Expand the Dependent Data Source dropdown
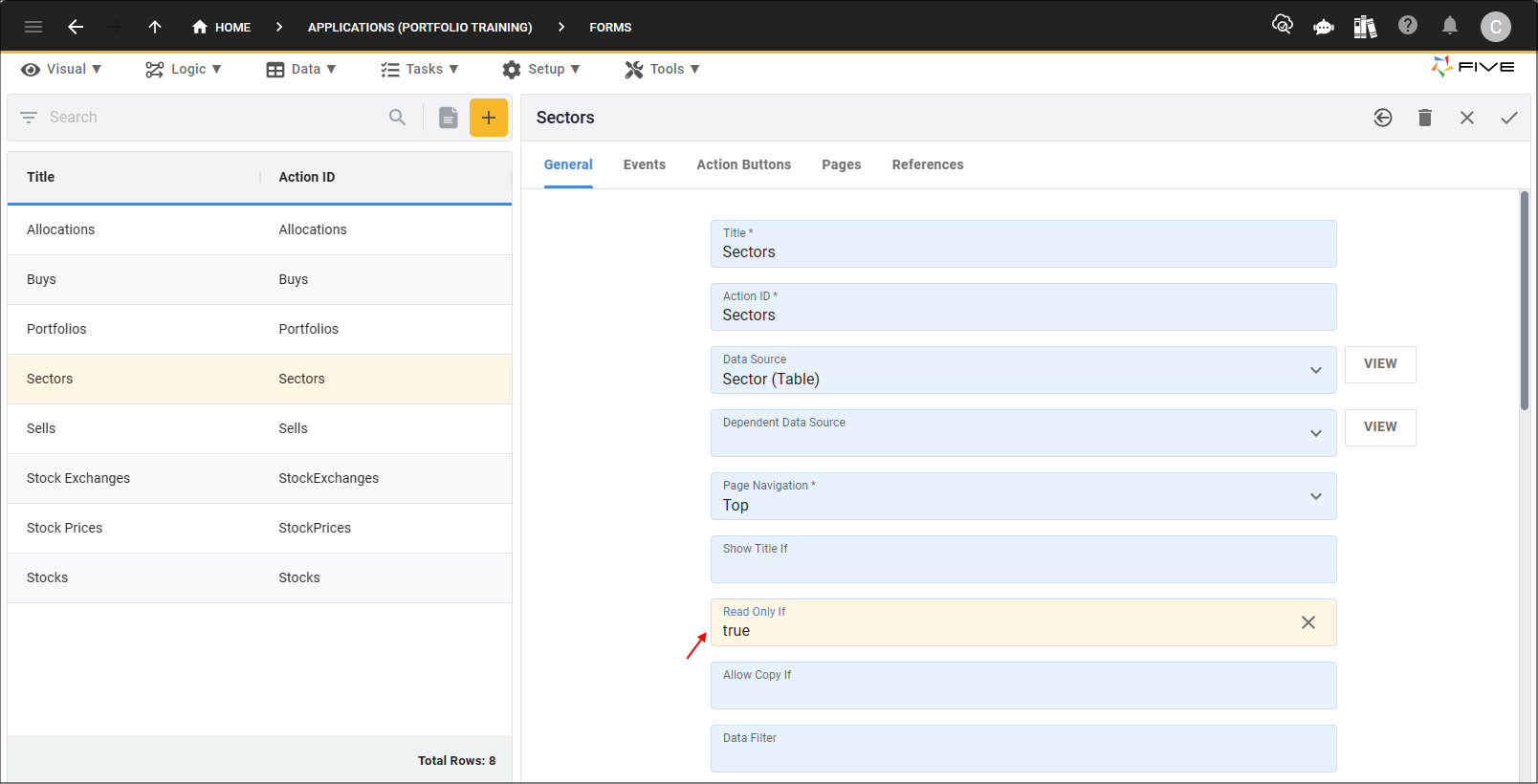The height and width of the screenshot is (784, 1538). click(x=1316, y=433)
